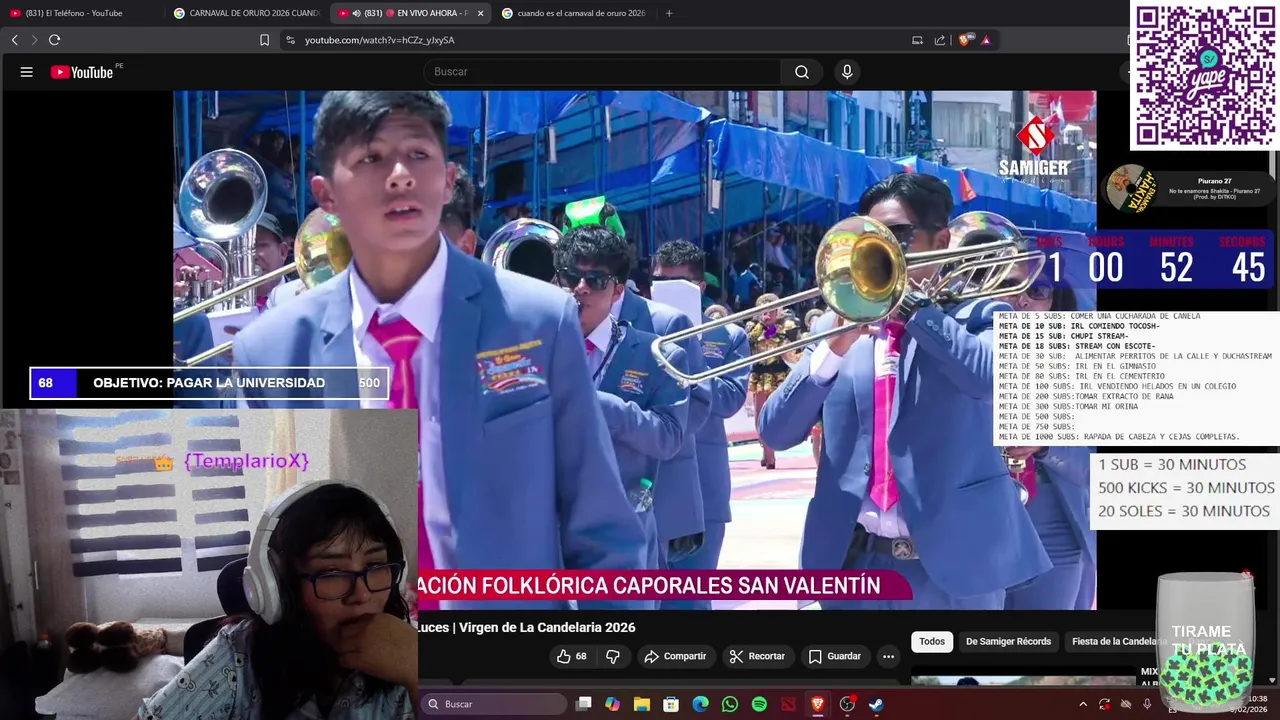Expand the system tray hidden icons chevron

tap(1082, 704)
